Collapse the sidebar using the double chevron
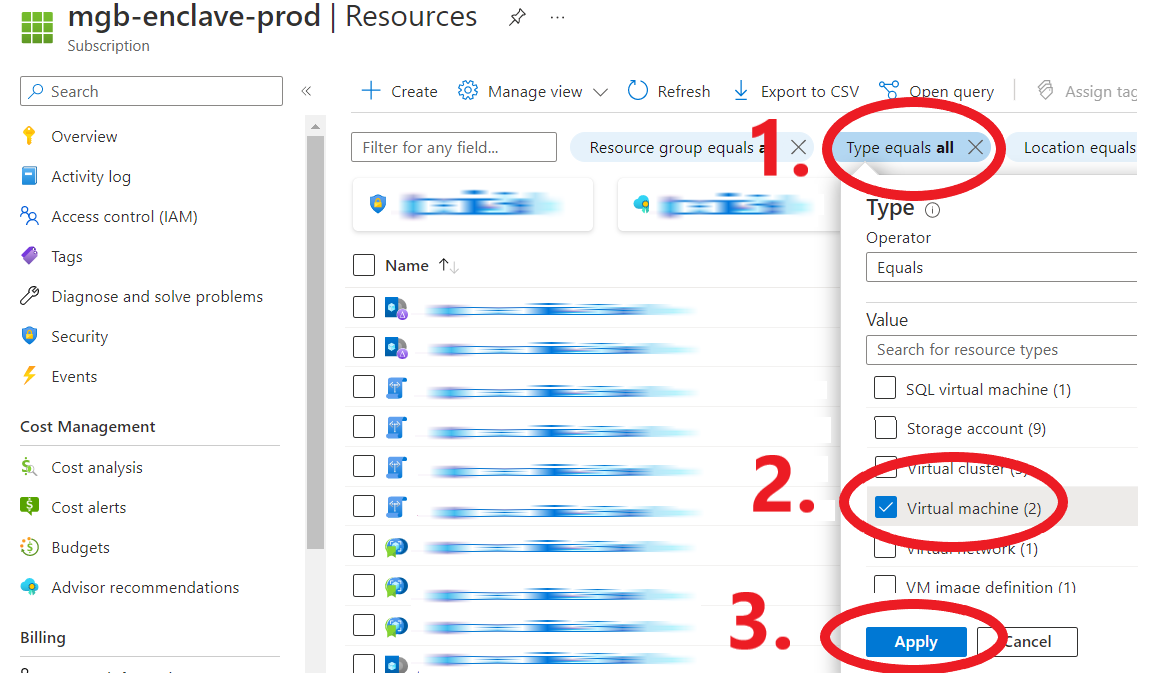 pos(306,91)
